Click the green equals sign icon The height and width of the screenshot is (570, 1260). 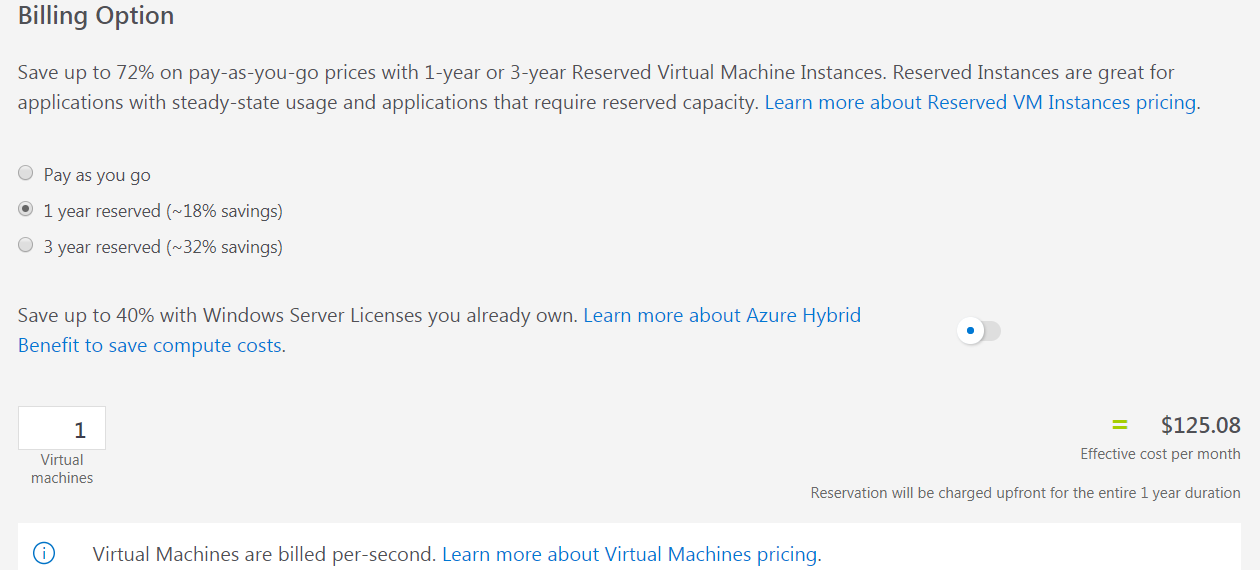(x=1119, y=425)
